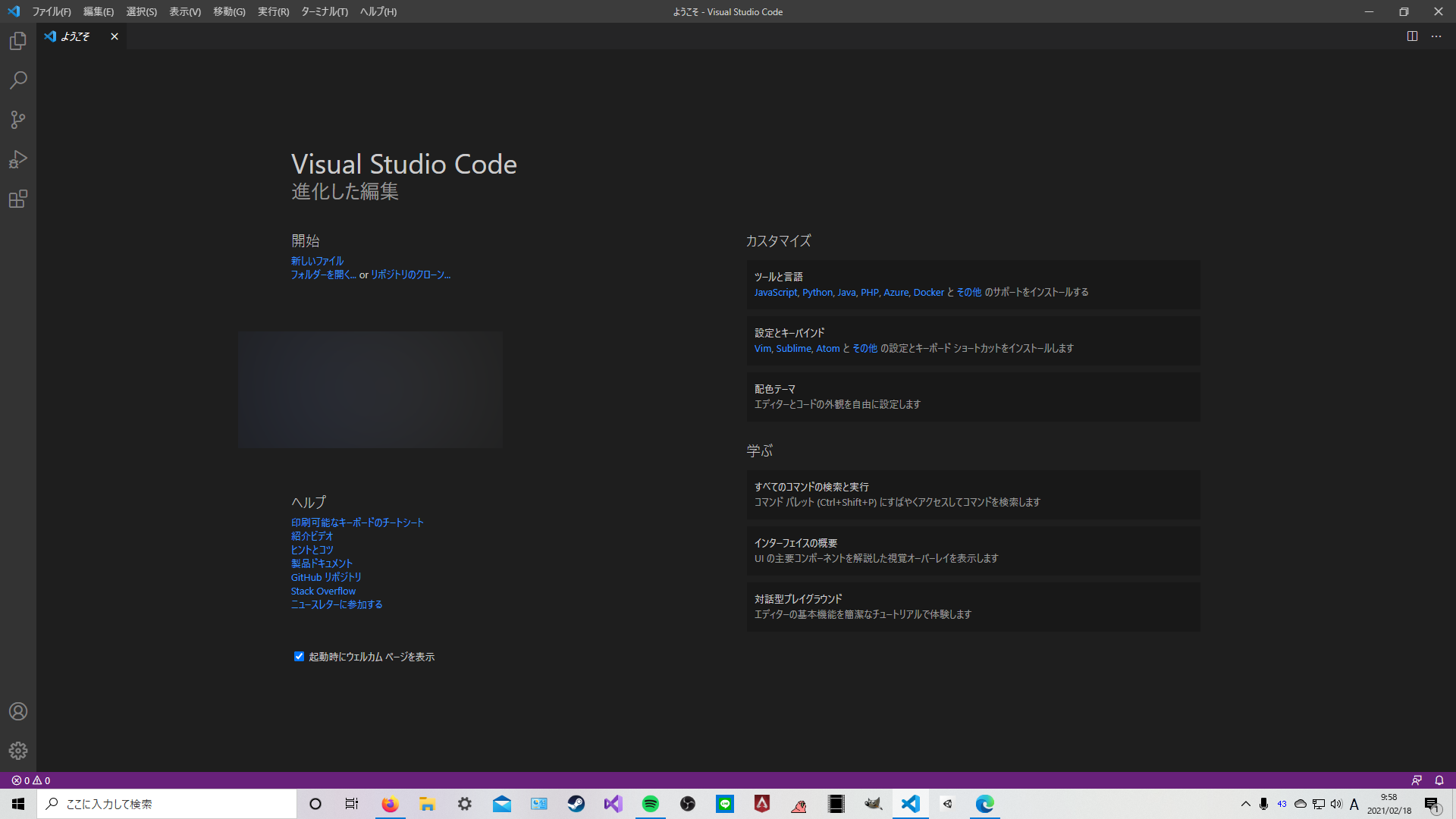Launch OBS Studio from the taskbar
The width and height of the screenshot is (1456, 819).
(x=689, y=804)
